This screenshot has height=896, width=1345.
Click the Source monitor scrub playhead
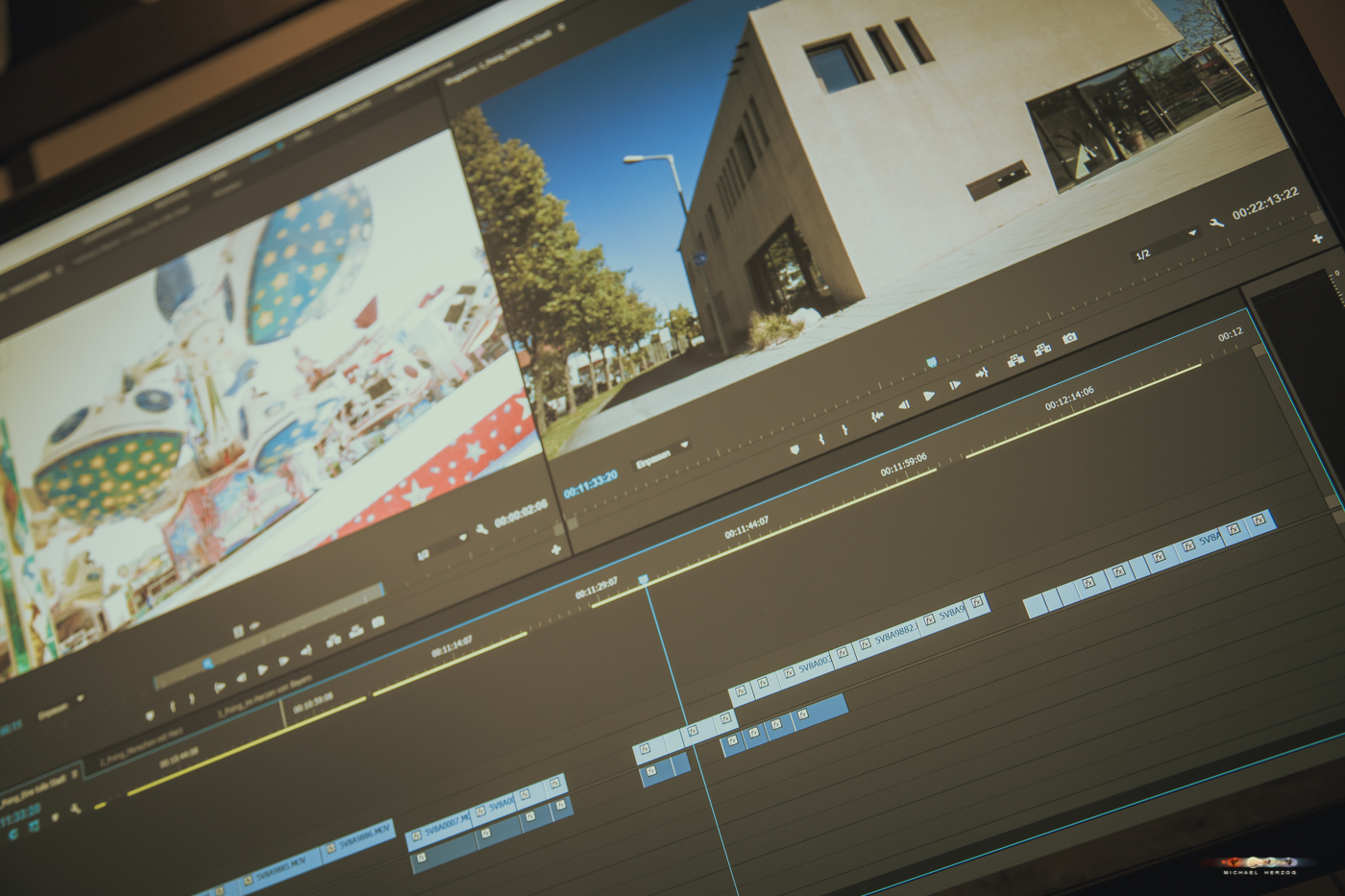[208, 664]
